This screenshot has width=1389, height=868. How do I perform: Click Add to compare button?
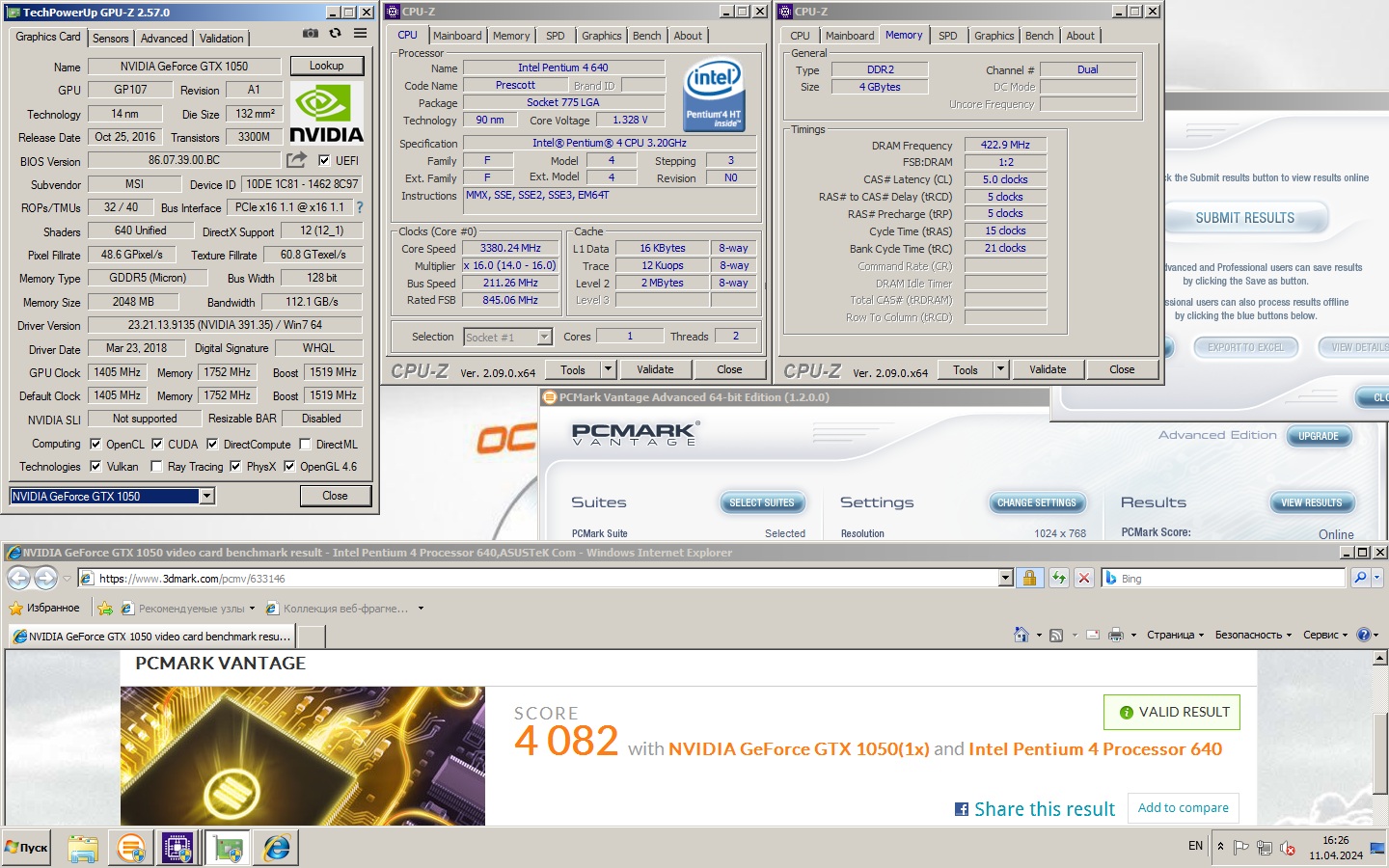1184,808
